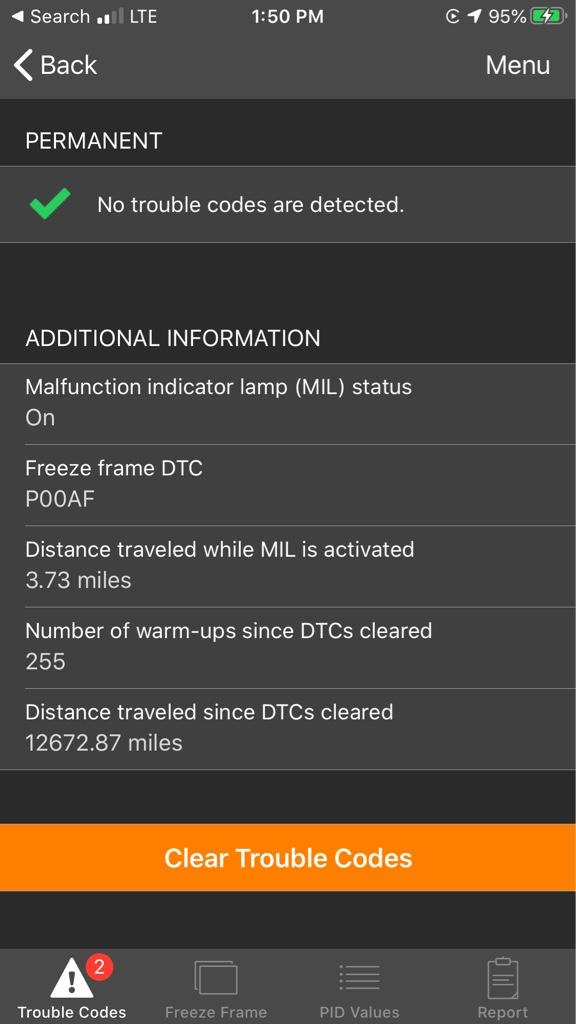Tap Number of warm-ups since DTCs cleared
The height and width of the screenshot is (1024, 576).
(x=288, y=647)
